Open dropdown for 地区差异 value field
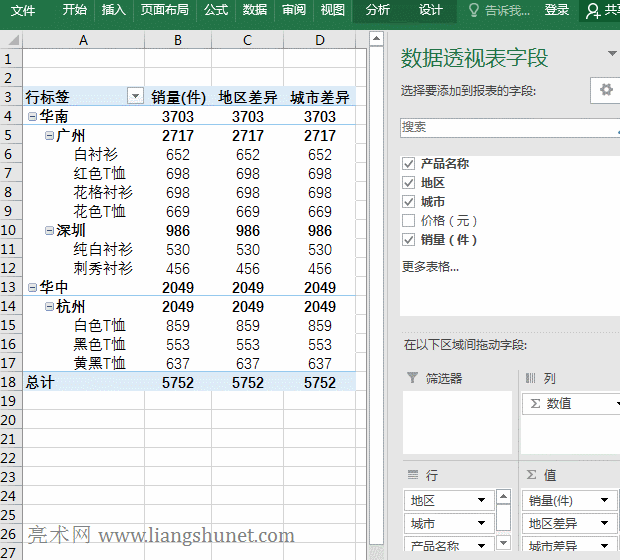 (606, 523)
